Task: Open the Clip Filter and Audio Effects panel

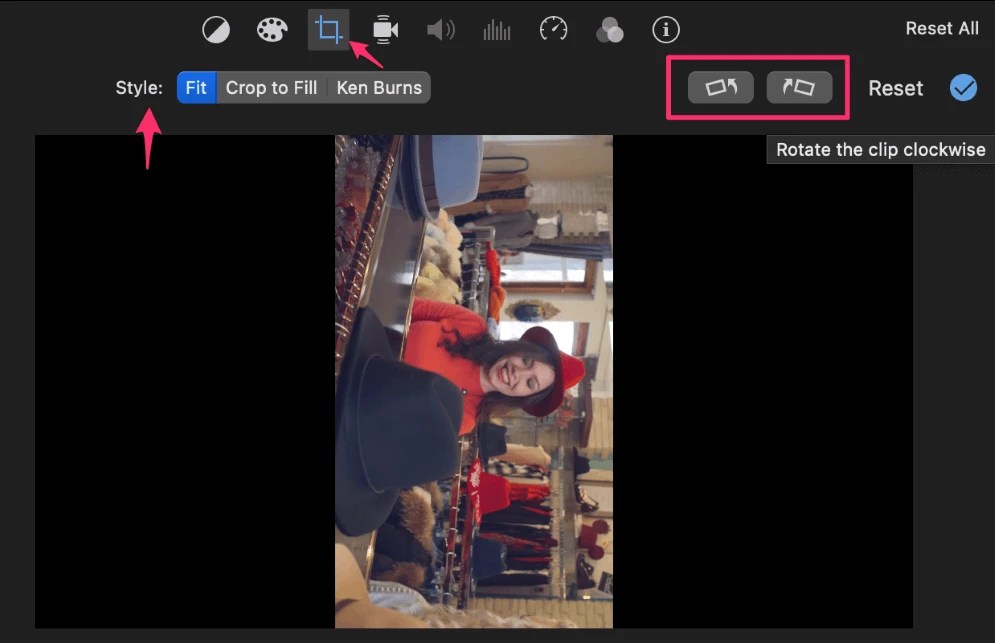Action: [x=610, y=30]
